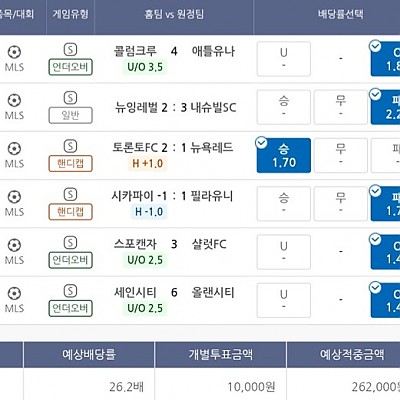Click S badge icon in 시카파이 row
400x400 pixels.
pyautogui.click(x=70, y=195)
